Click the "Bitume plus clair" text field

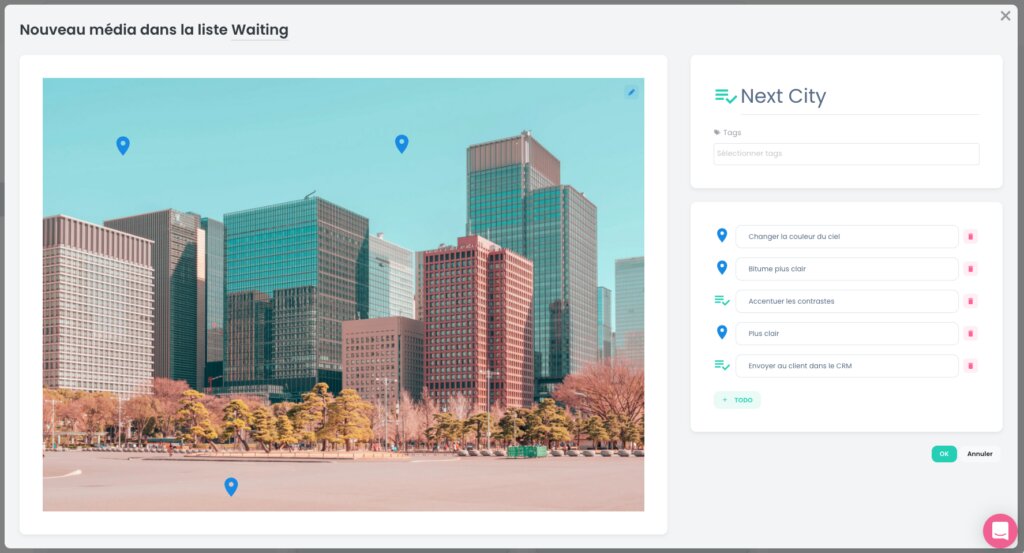coord(847,269)
